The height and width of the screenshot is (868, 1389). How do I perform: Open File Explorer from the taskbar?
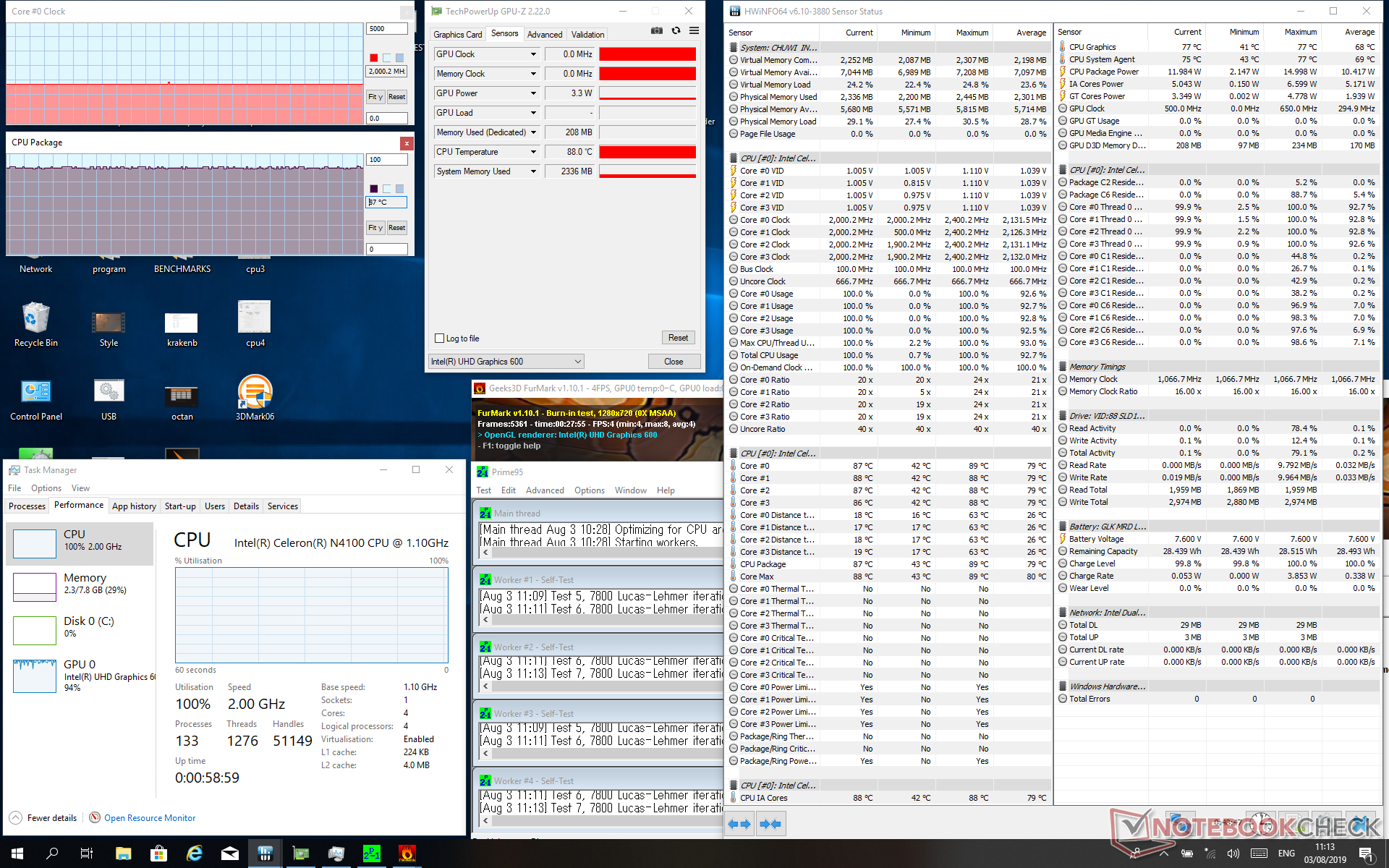click(x=123, y=854)
